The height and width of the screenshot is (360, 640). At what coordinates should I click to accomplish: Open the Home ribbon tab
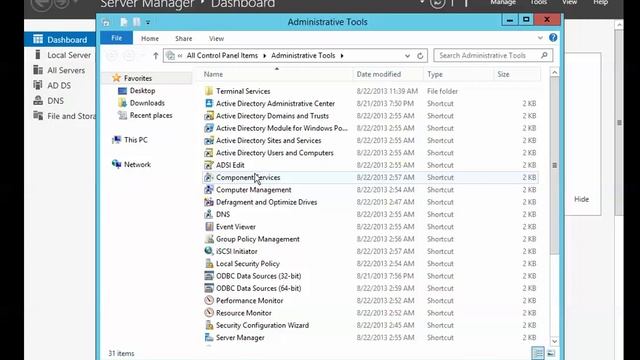click(150, 38)
